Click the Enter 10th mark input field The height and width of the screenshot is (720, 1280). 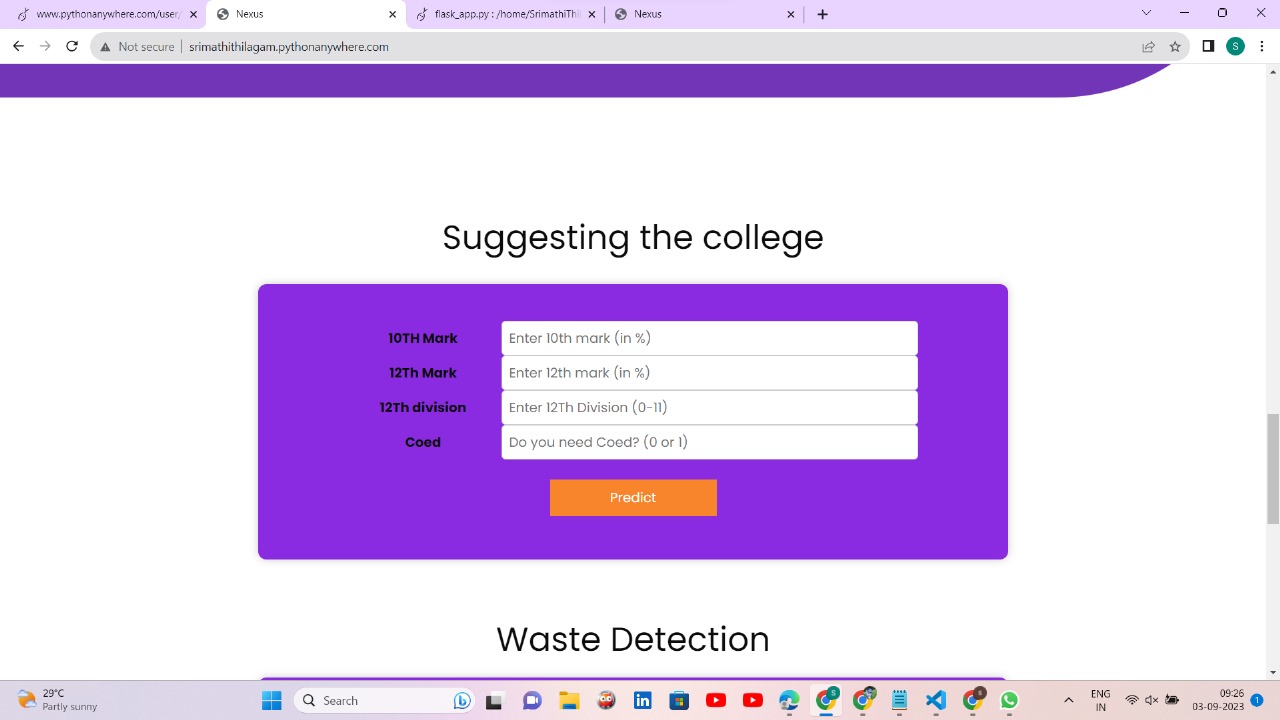709,338
